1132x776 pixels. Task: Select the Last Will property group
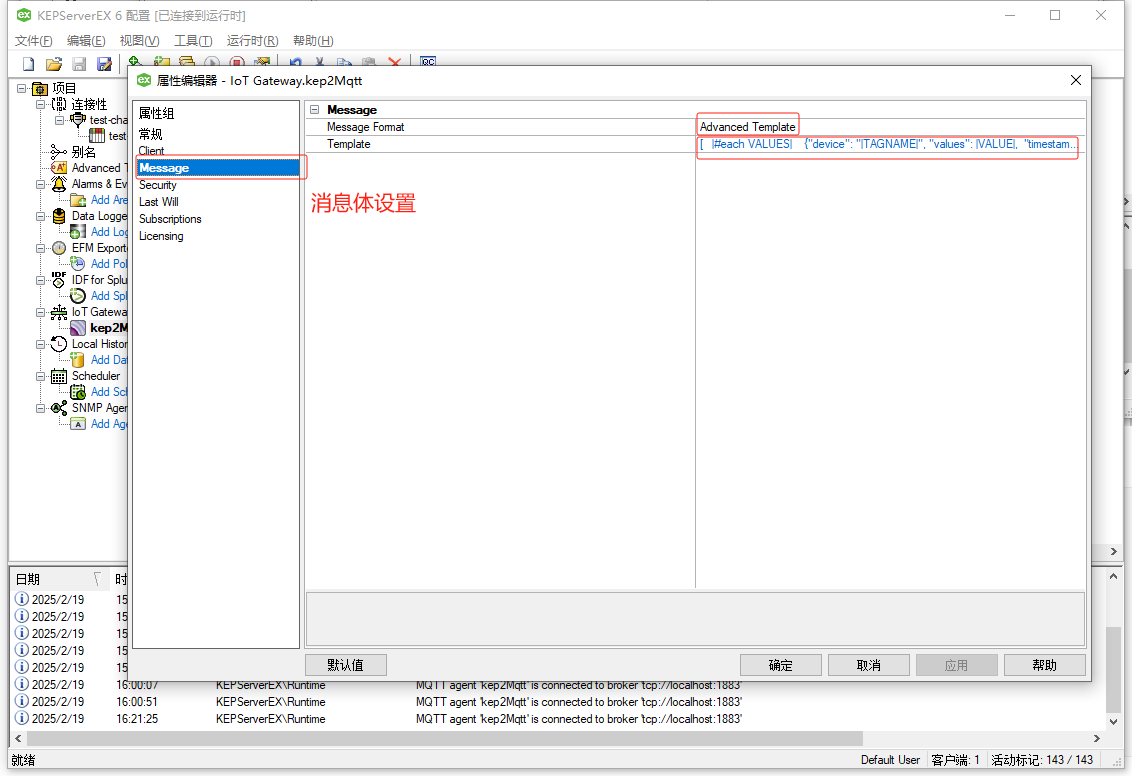click(x=159, y=202)
